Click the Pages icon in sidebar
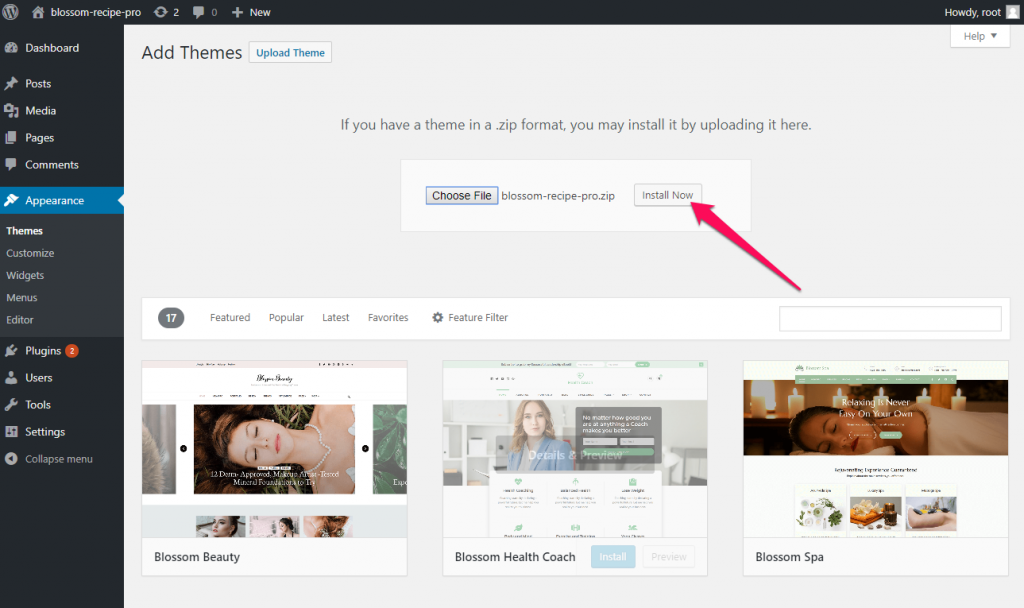The height and width of the screenshot is (608, 1024). coord(11,138)
